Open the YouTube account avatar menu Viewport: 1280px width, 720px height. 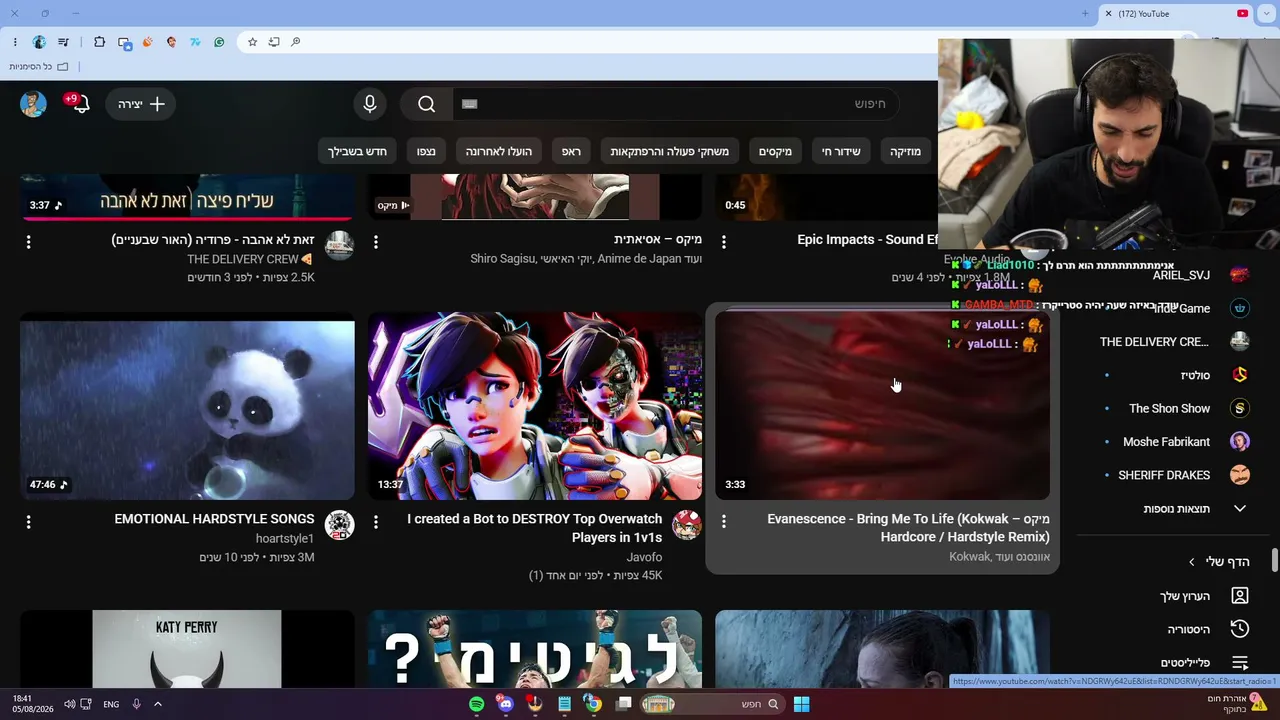(x=33, y=104)
